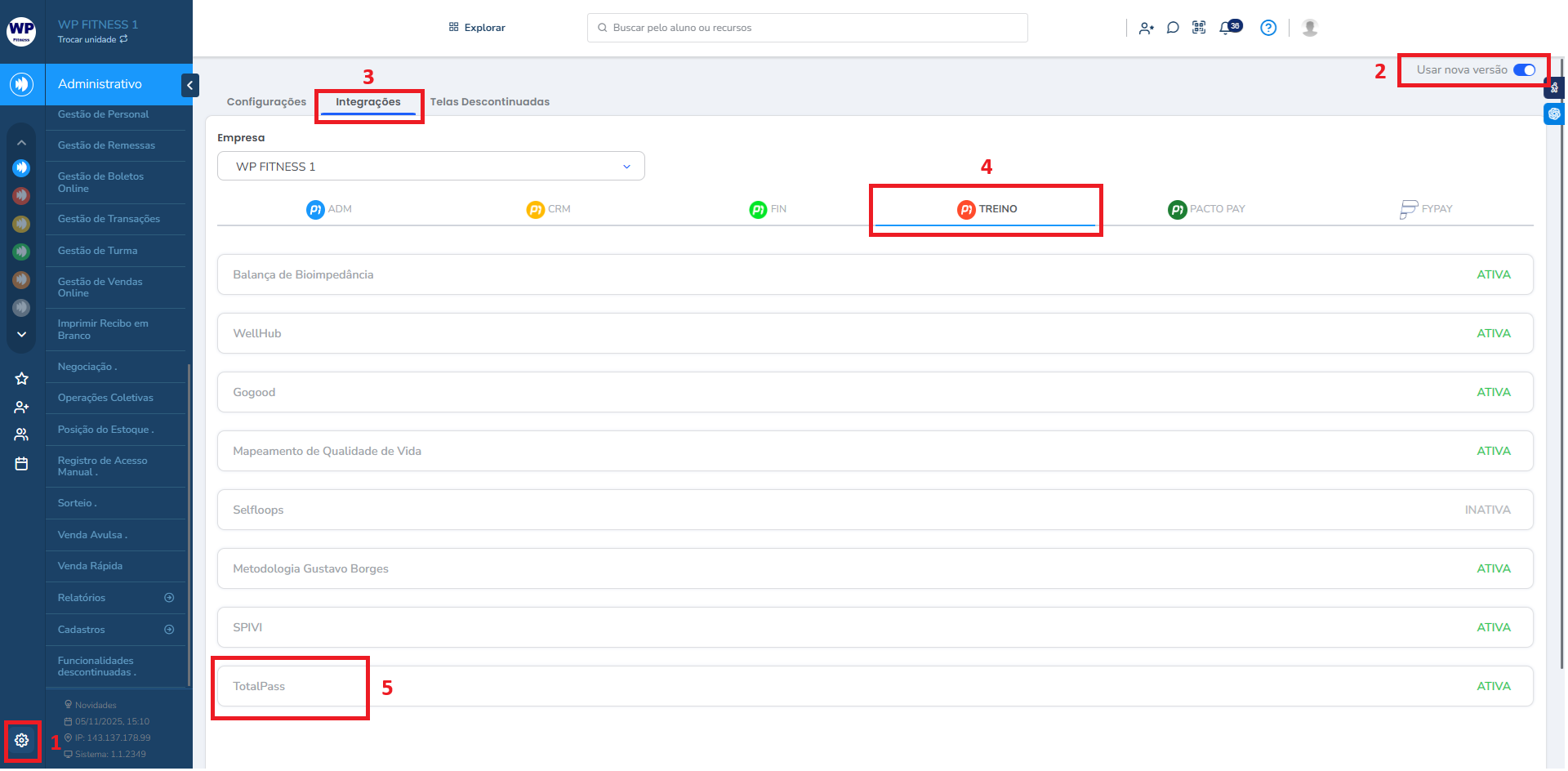Click the notifications bell icon

[x=1226, y=28]
